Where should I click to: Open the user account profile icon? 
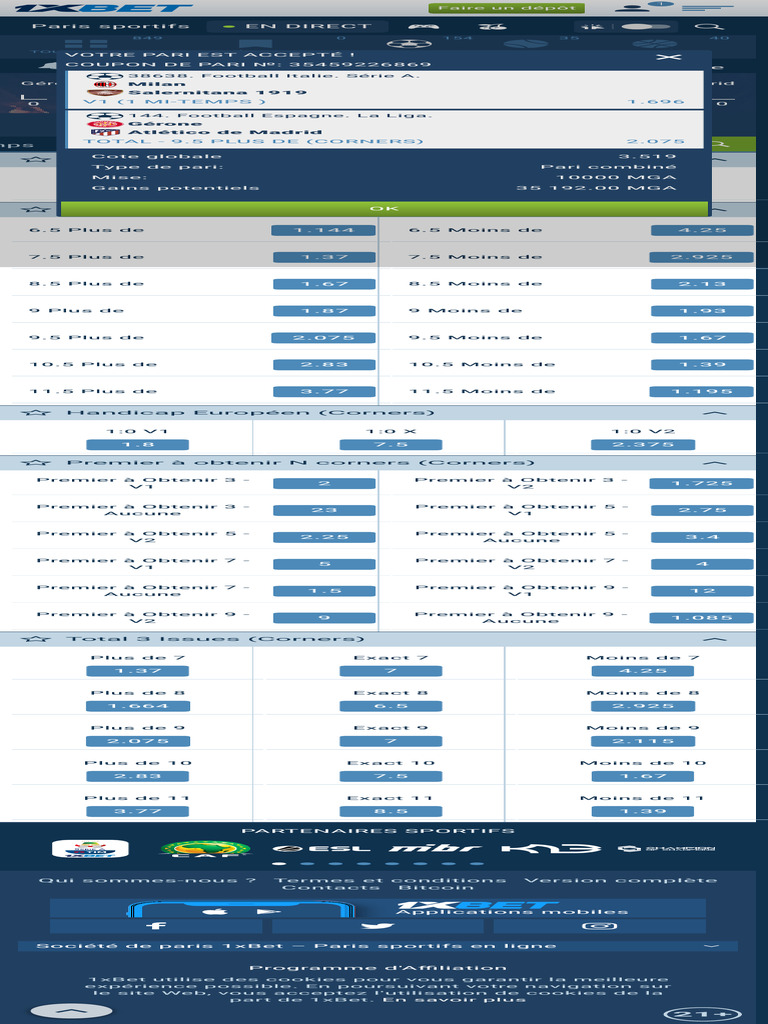coord(632,8)
